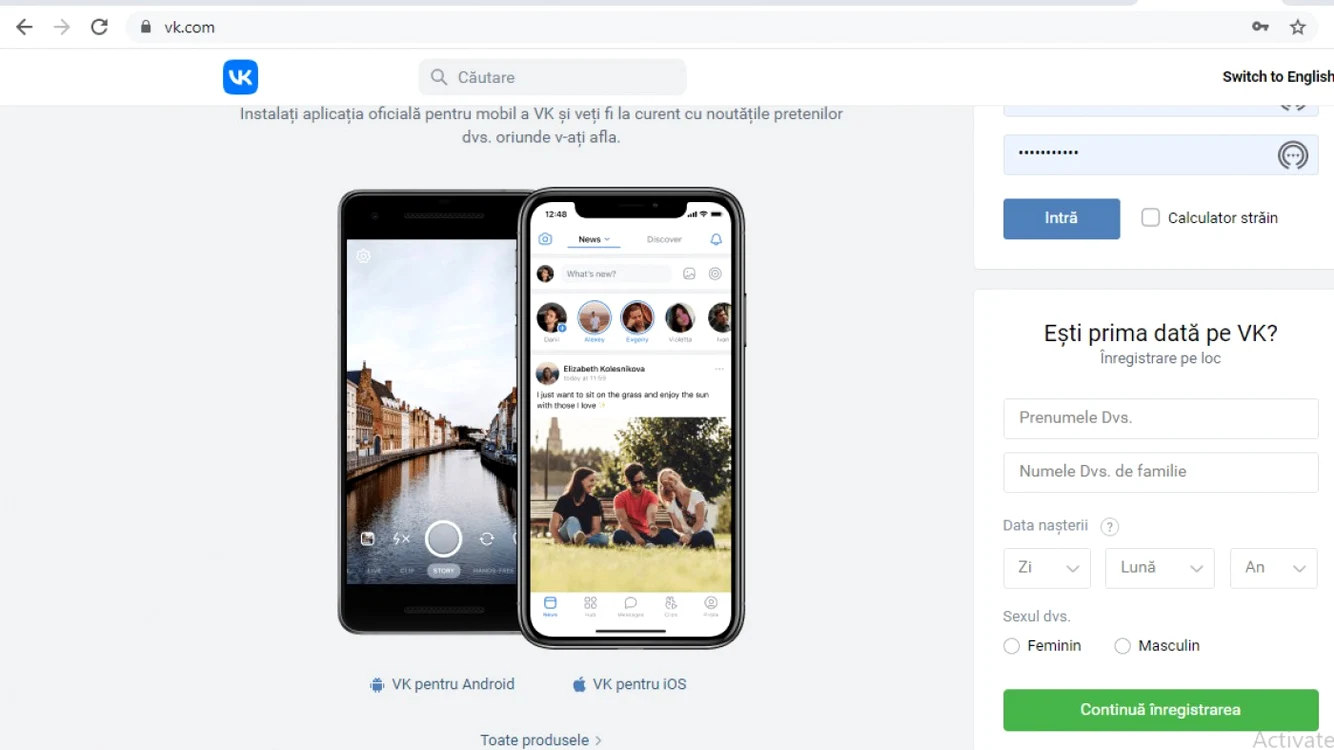This screenshot has width=1334, height=750.
Task: Click the password manager icon in password field
Action: pyautogui.click(x=1293, y=155)
